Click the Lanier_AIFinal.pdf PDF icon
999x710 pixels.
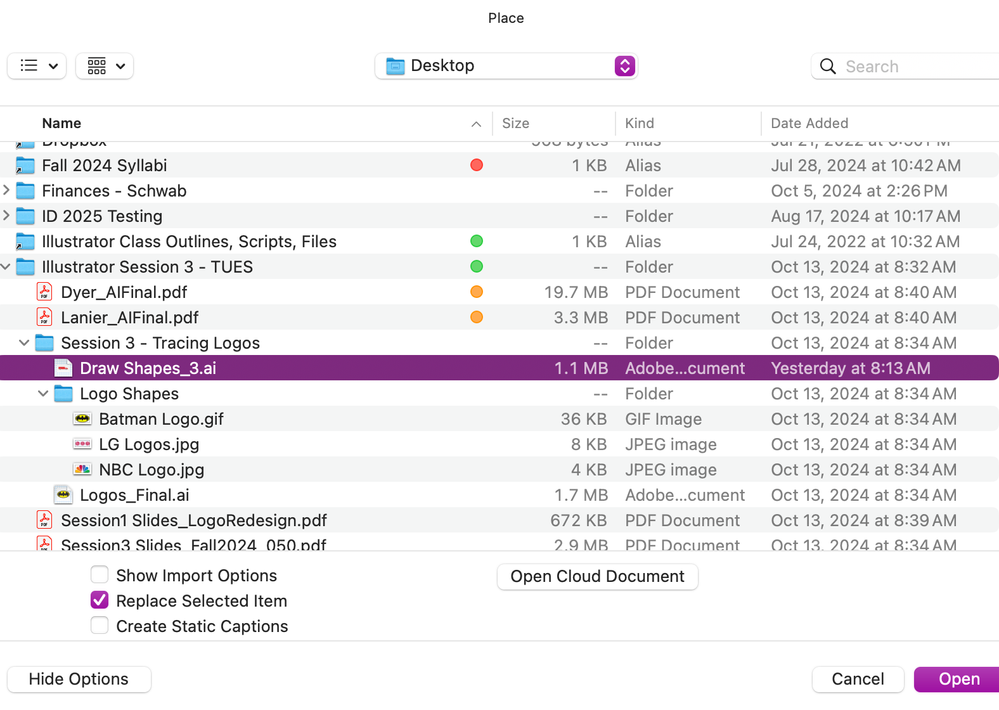[44, 317]
